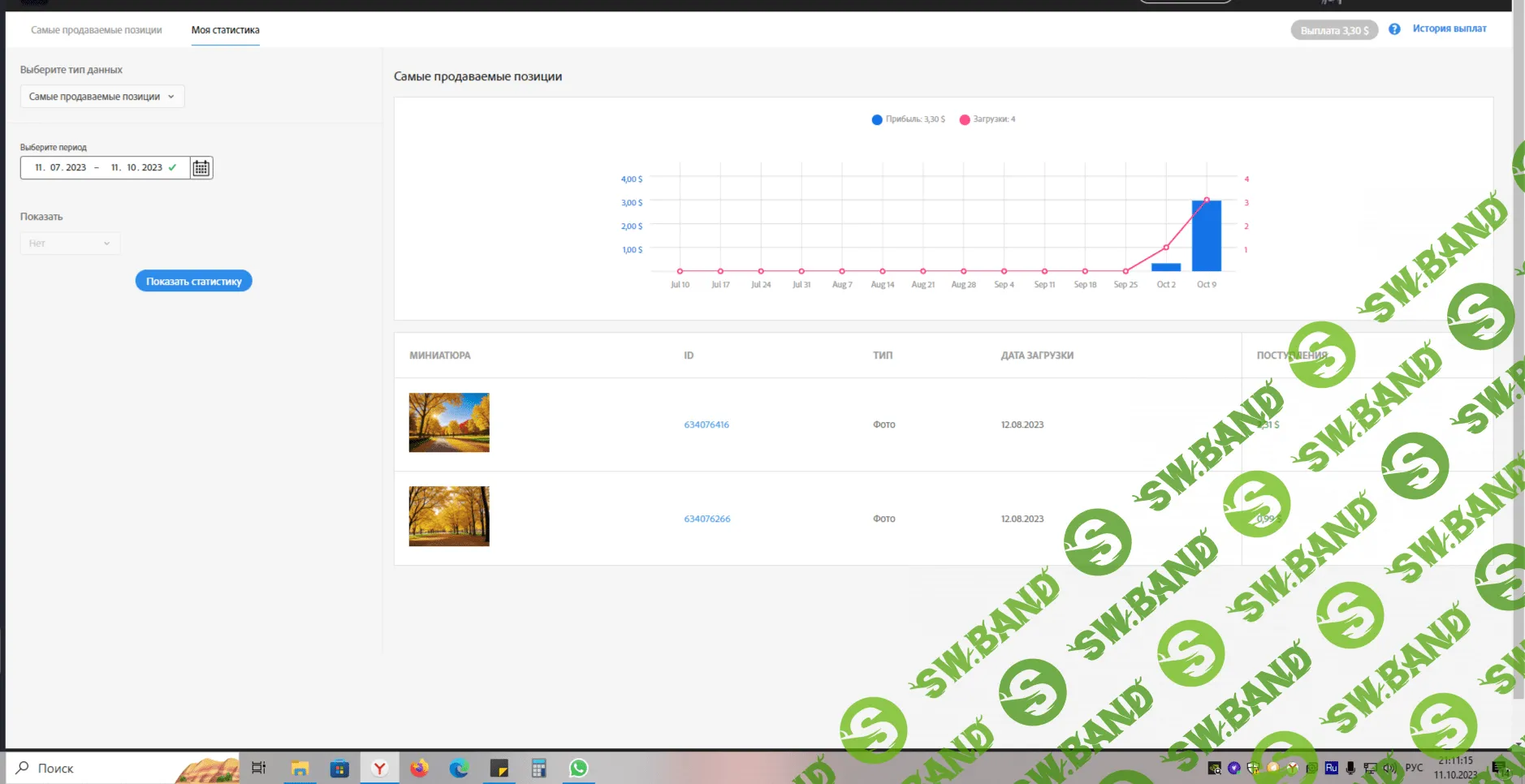This screenshot has height=784, width=1525.
Task: Toggle the Загрузки series in chart legend
Action: 987,119
